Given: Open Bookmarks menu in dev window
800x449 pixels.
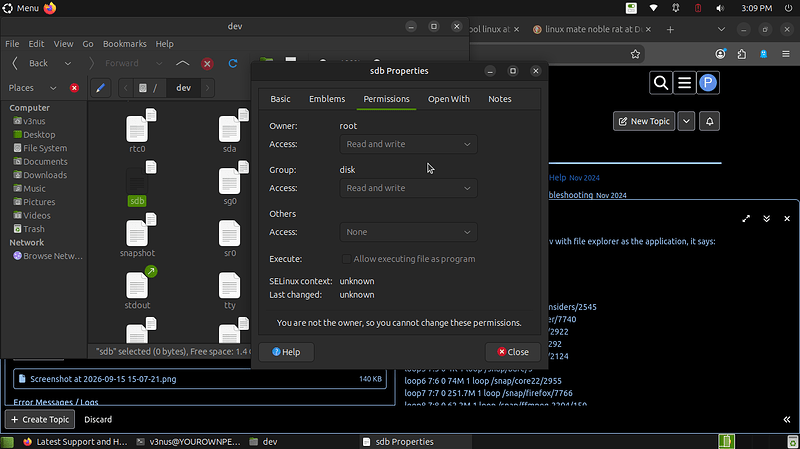Looking at the screenshot, I should [124, 44].
